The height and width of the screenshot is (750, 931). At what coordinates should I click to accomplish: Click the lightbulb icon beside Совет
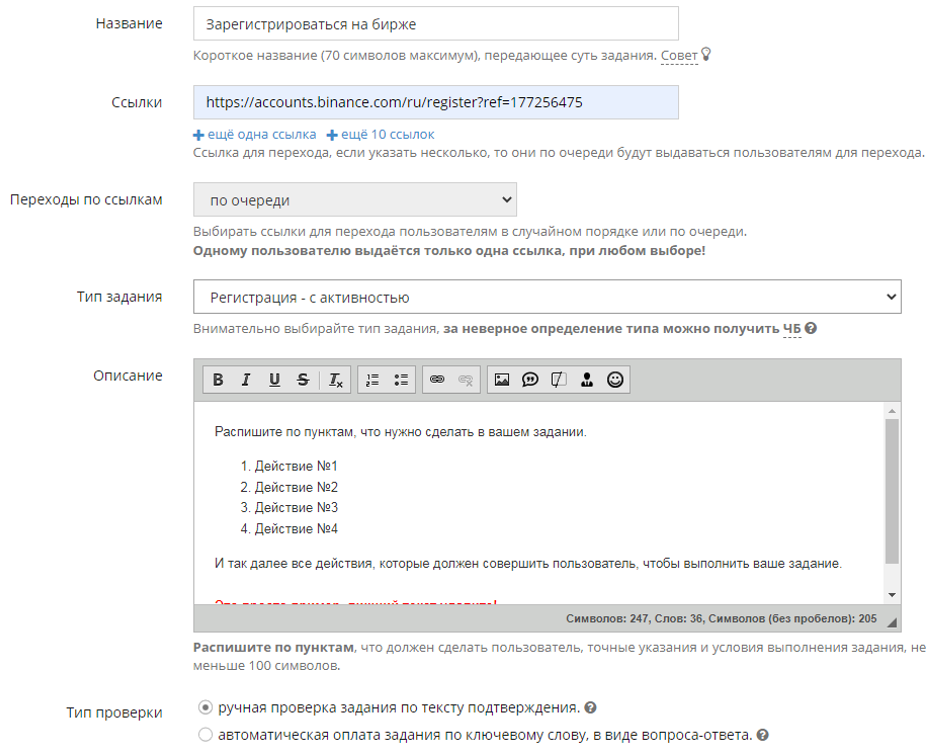pos(706,54)
